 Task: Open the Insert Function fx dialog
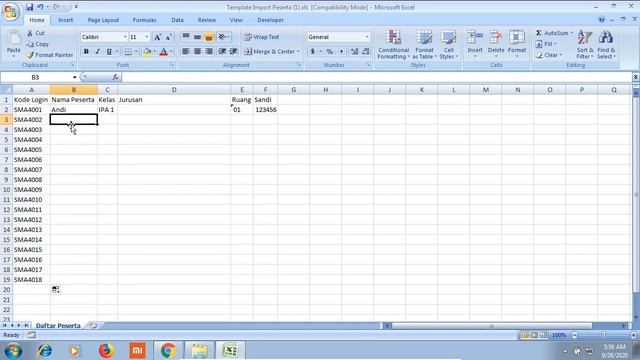[x=115, y=77]
